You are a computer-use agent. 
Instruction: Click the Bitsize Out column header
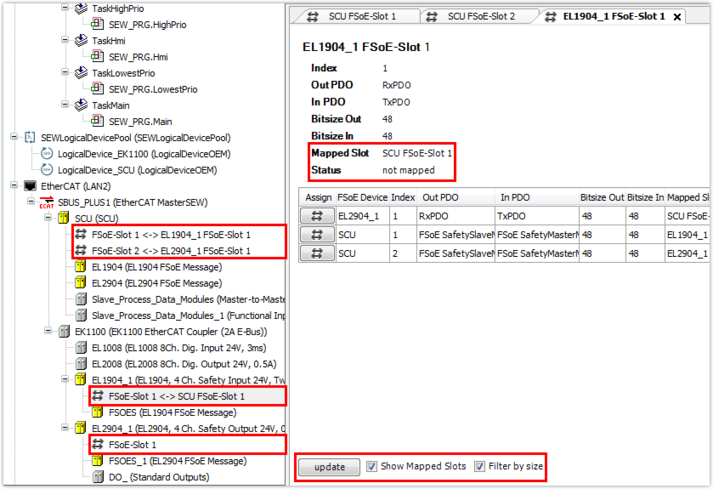pyautogui.click(x=600, y=197)
